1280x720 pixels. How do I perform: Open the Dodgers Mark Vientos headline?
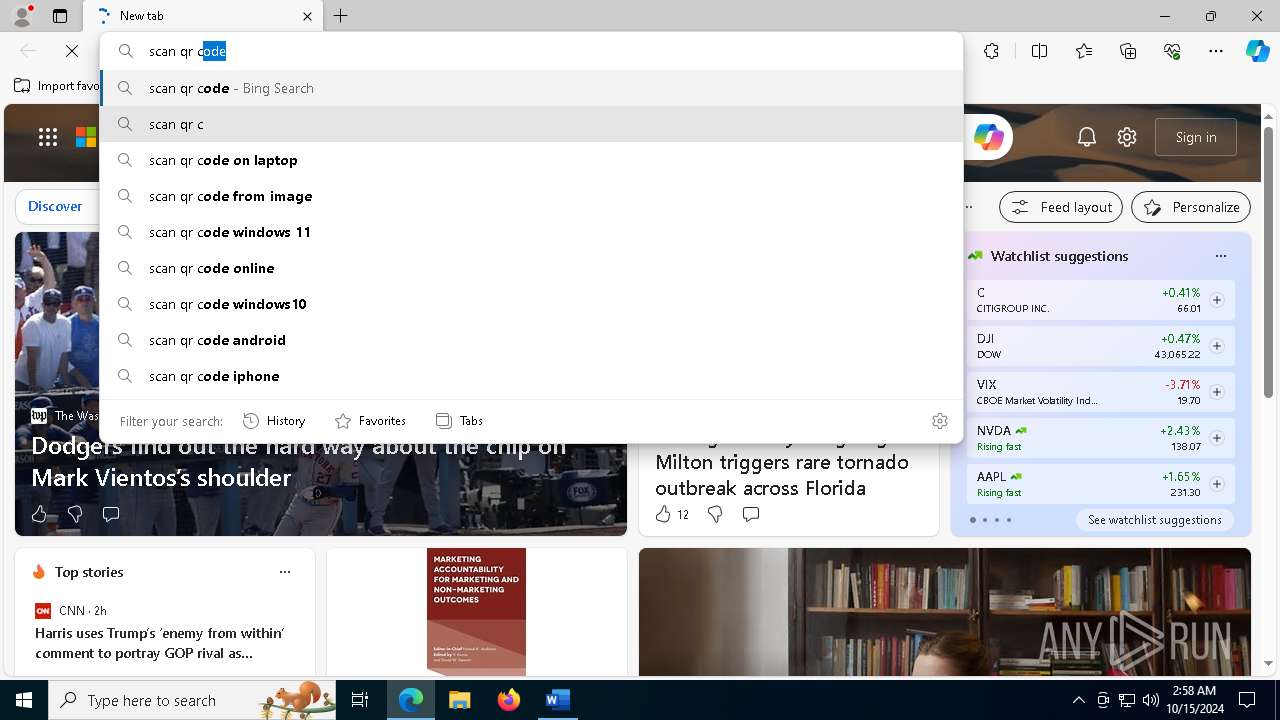[x=298, y=462]
